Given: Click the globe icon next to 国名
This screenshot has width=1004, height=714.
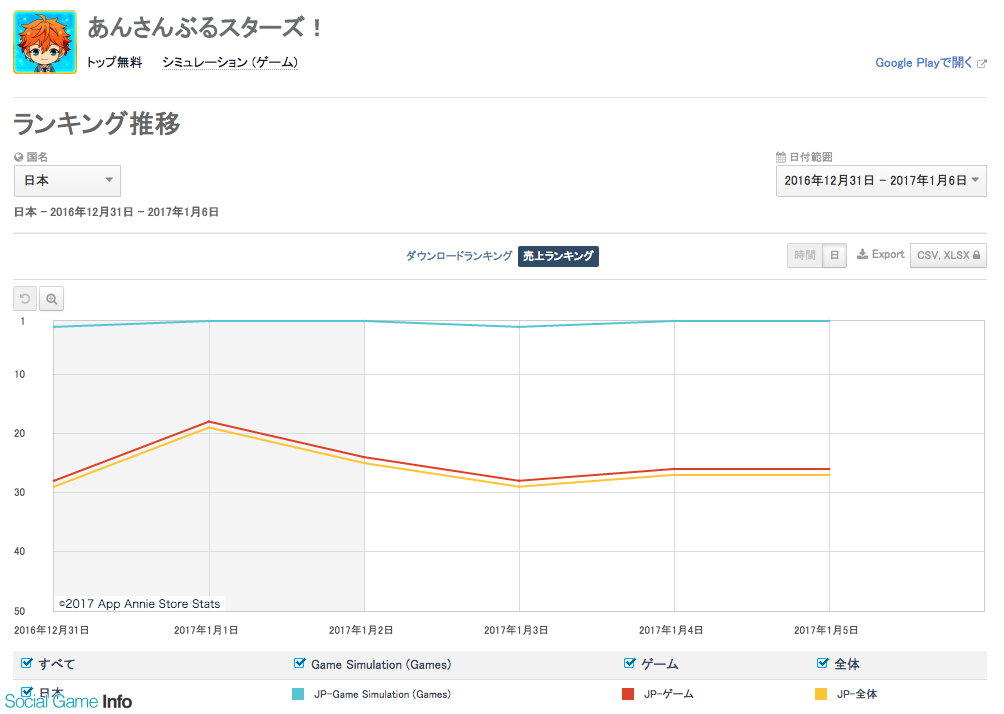Looking at the screenshot, I should click(x=19, y=157).
